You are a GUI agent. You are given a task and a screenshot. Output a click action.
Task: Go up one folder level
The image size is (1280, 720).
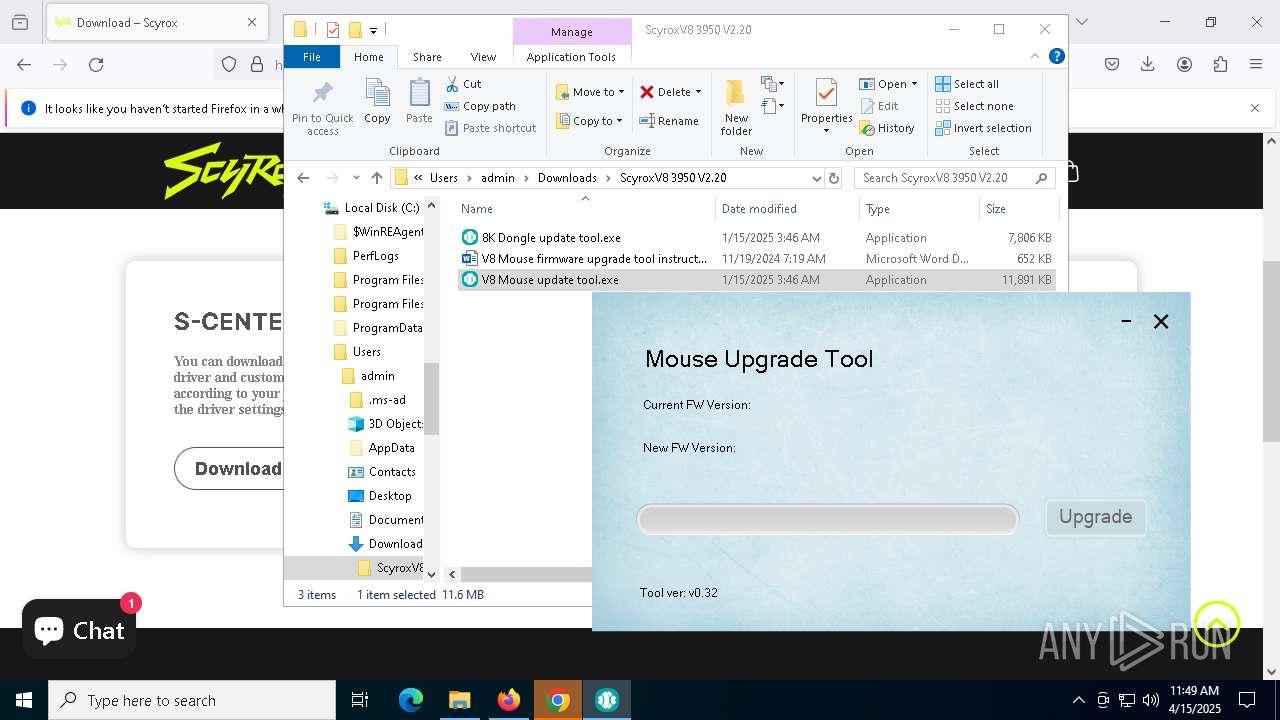click(x=376, y=178)
